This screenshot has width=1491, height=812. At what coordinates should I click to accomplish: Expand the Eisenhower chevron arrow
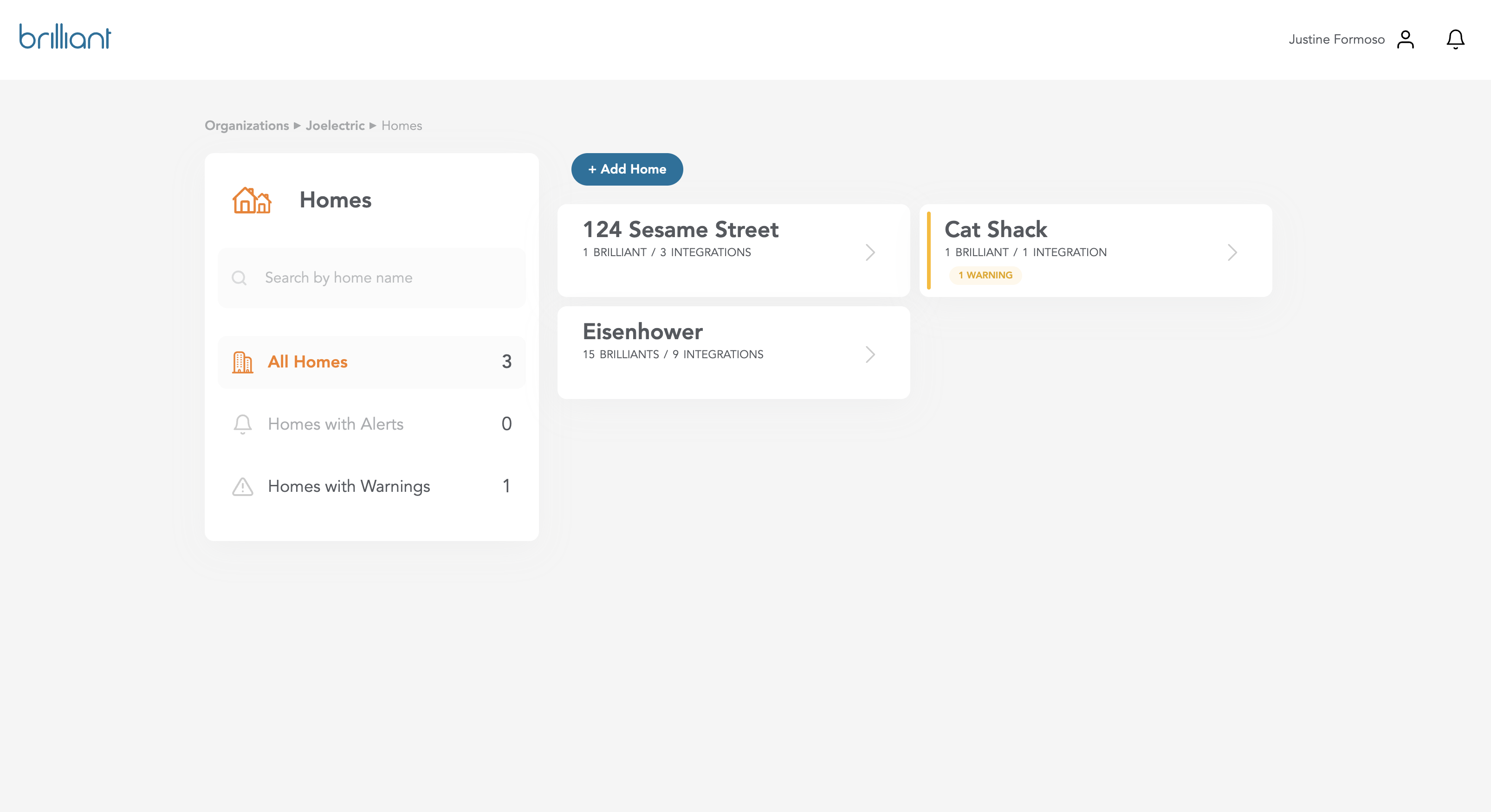click(x=870, y=354)
